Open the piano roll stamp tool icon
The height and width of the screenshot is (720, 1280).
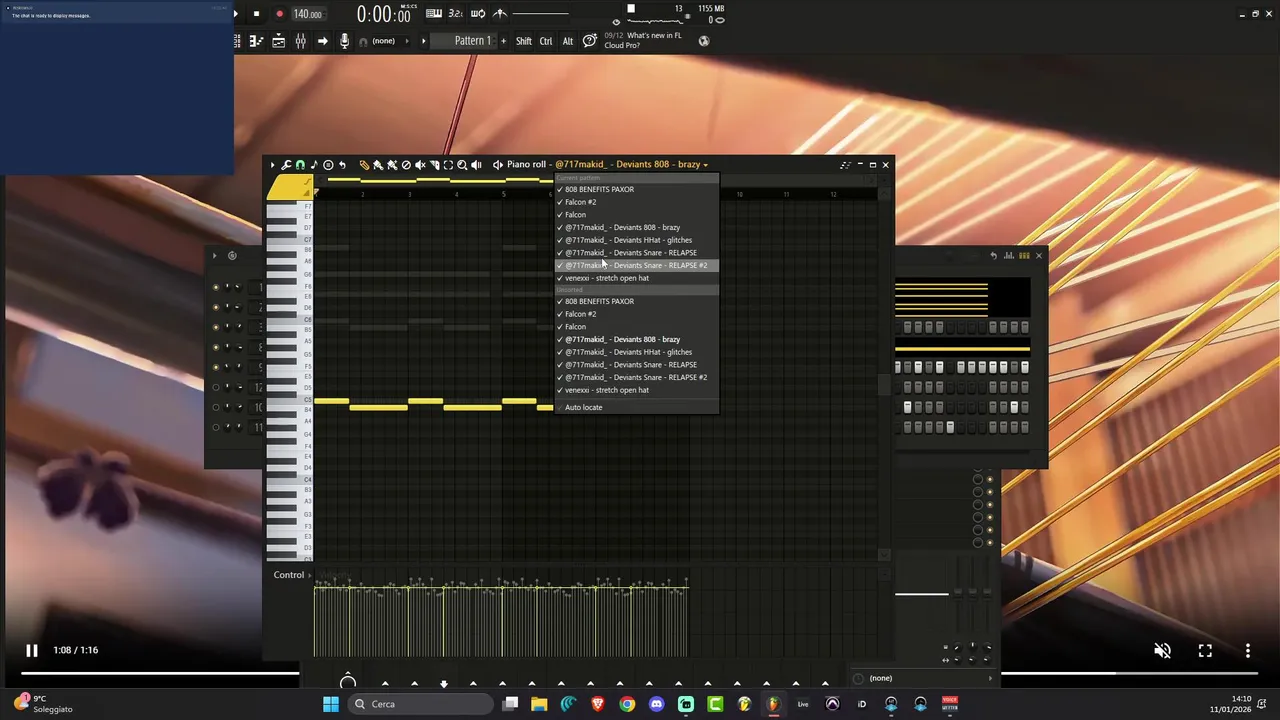[328, 165]
